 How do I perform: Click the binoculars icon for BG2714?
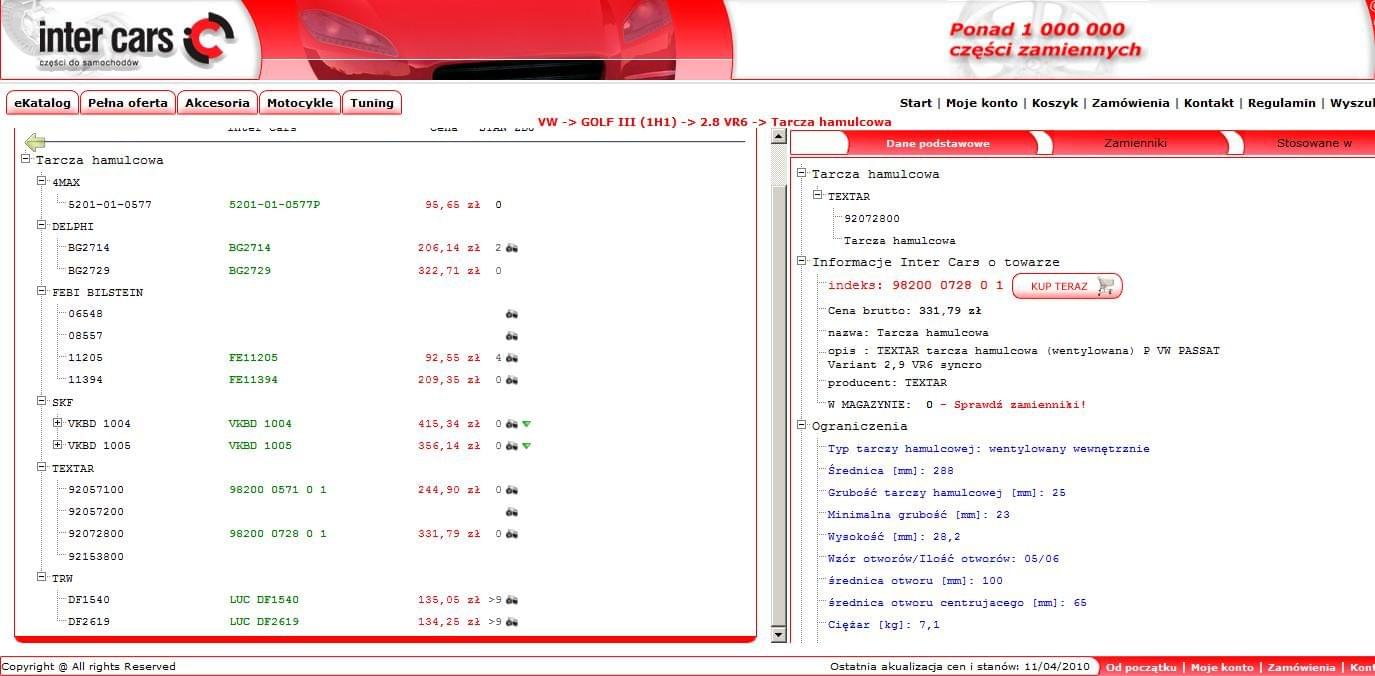coord(512,248)
